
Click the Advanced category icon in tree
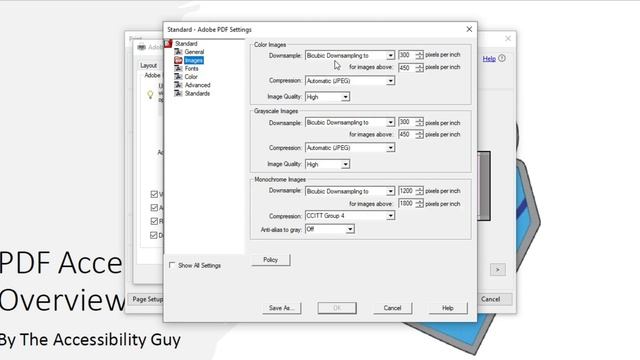(178, 85)
